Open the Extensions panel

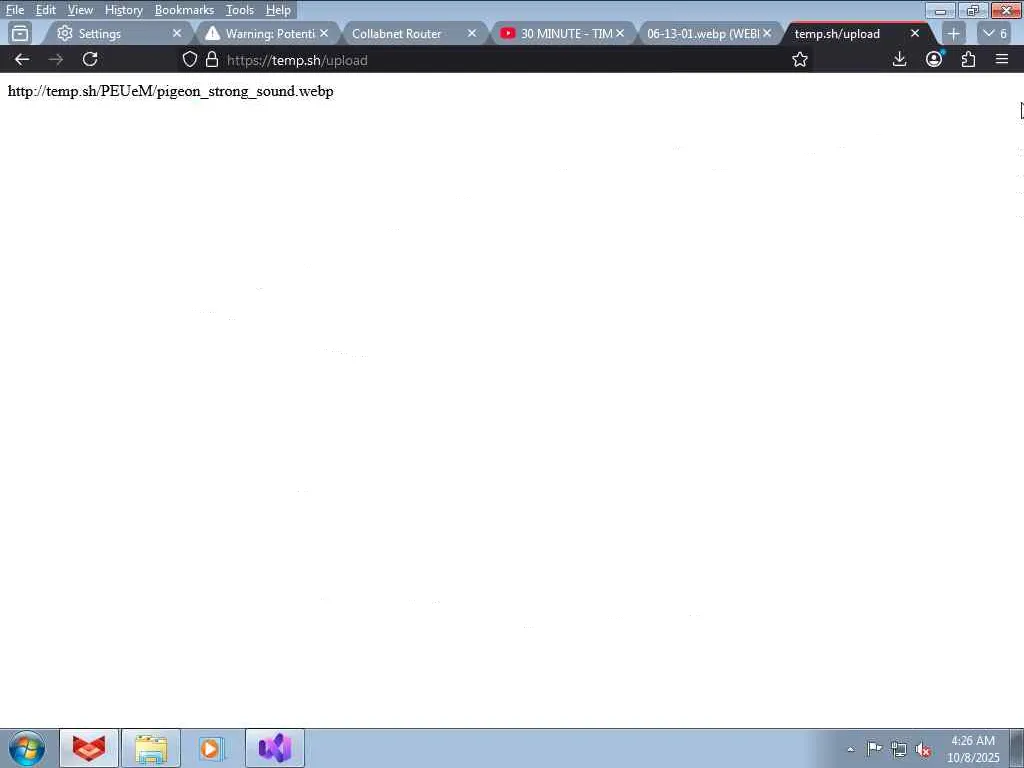[968, 59]
